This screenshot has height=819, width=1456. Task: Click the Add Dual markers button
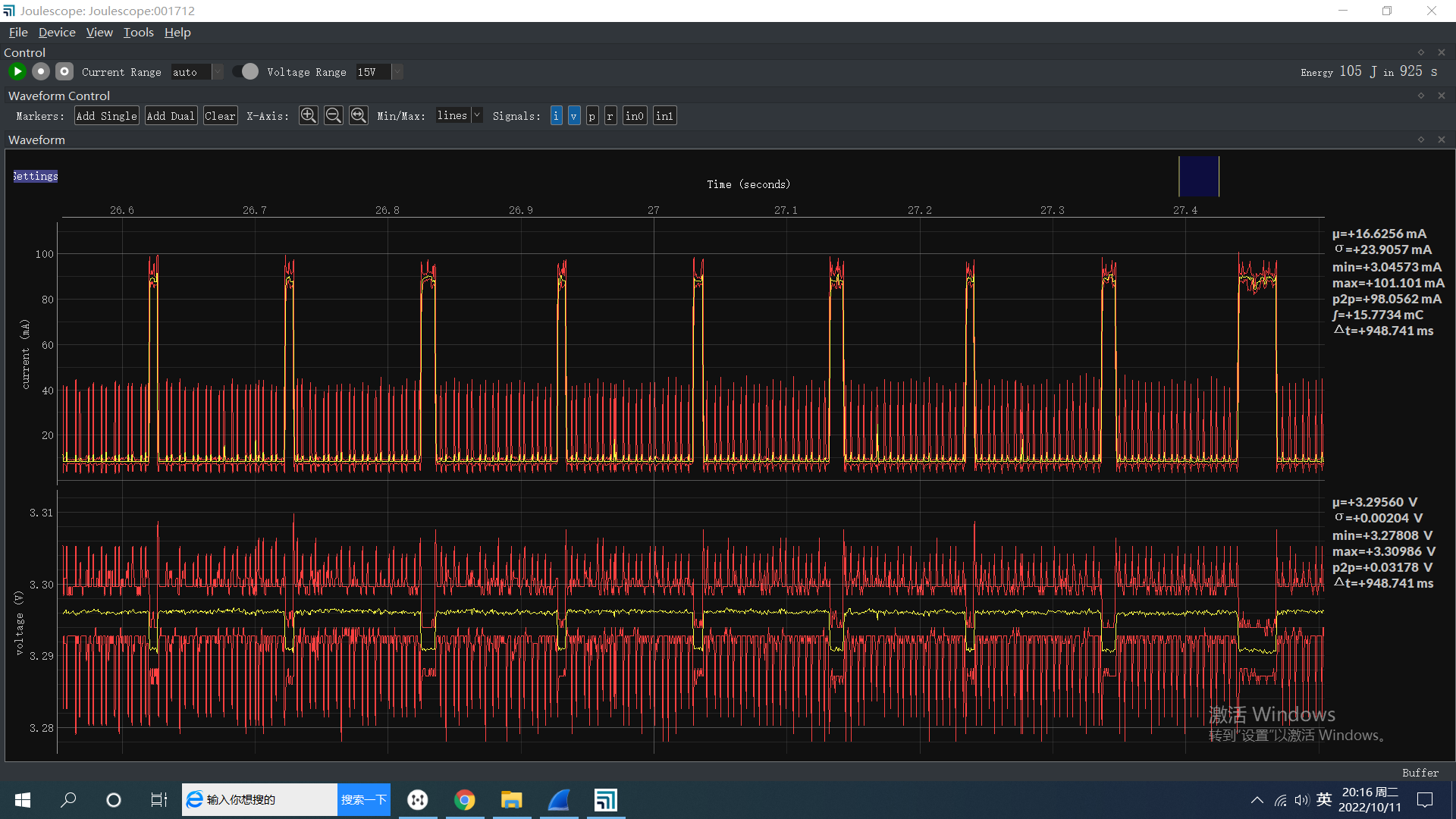tap(171, 116)
